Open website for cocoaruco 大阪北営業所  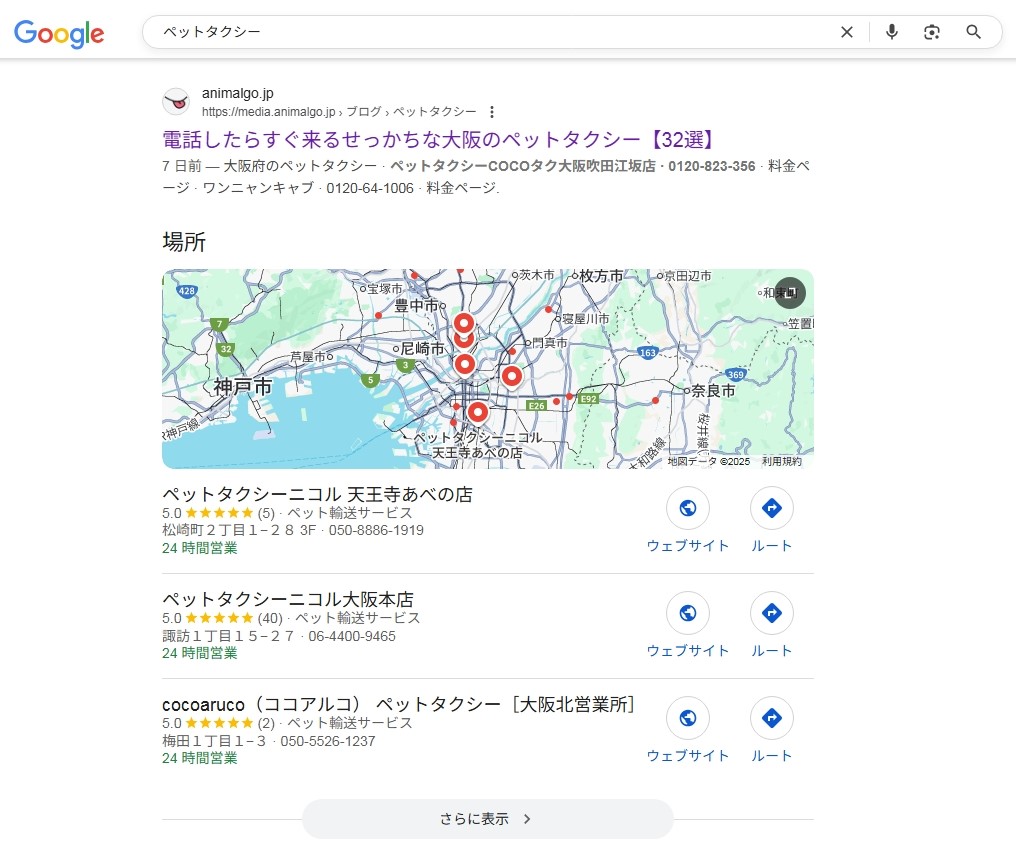[x=688, y=719]
